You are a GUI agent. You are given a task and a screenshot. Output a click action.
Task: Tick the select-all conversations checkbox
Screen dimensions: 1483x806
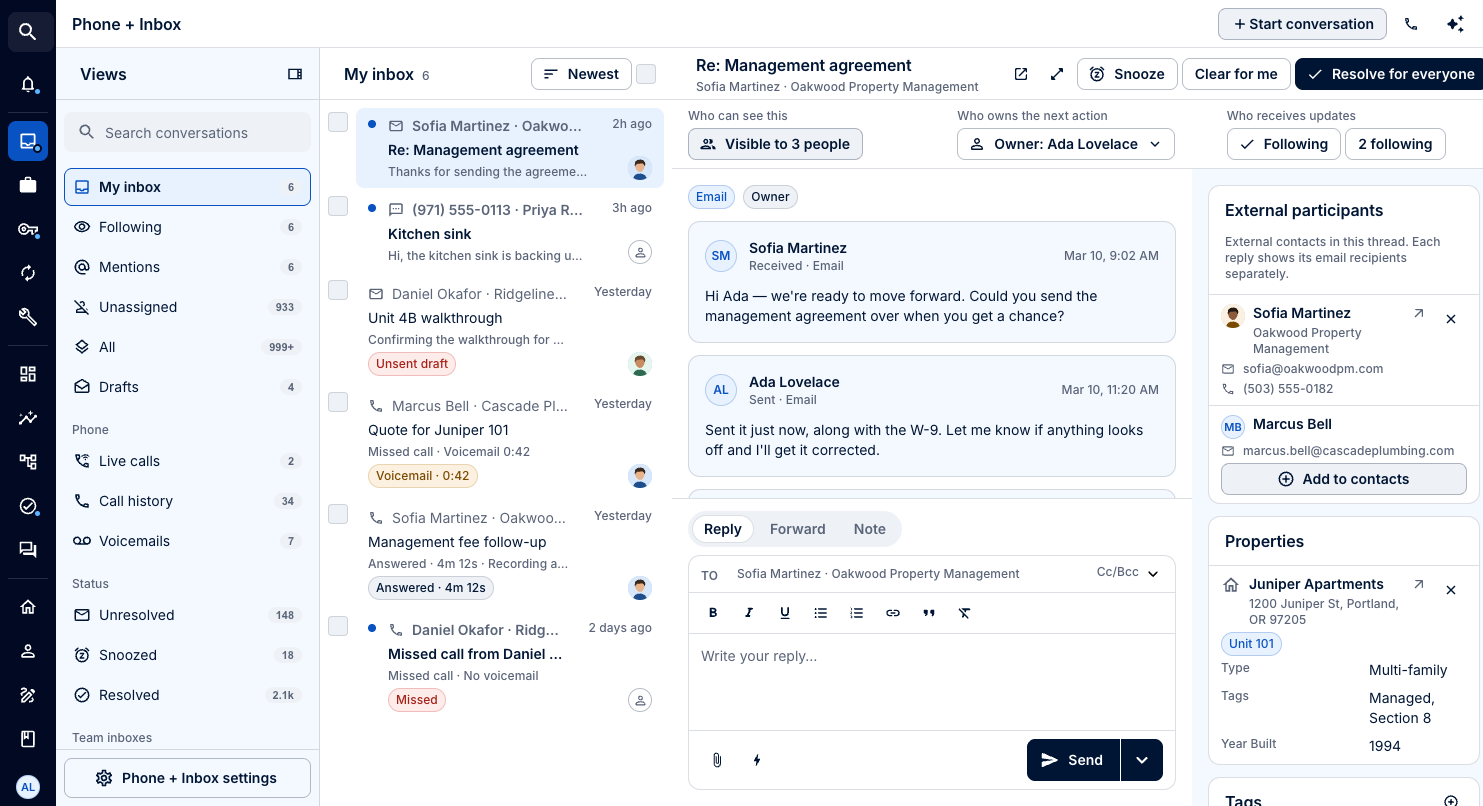coord(646,74)
